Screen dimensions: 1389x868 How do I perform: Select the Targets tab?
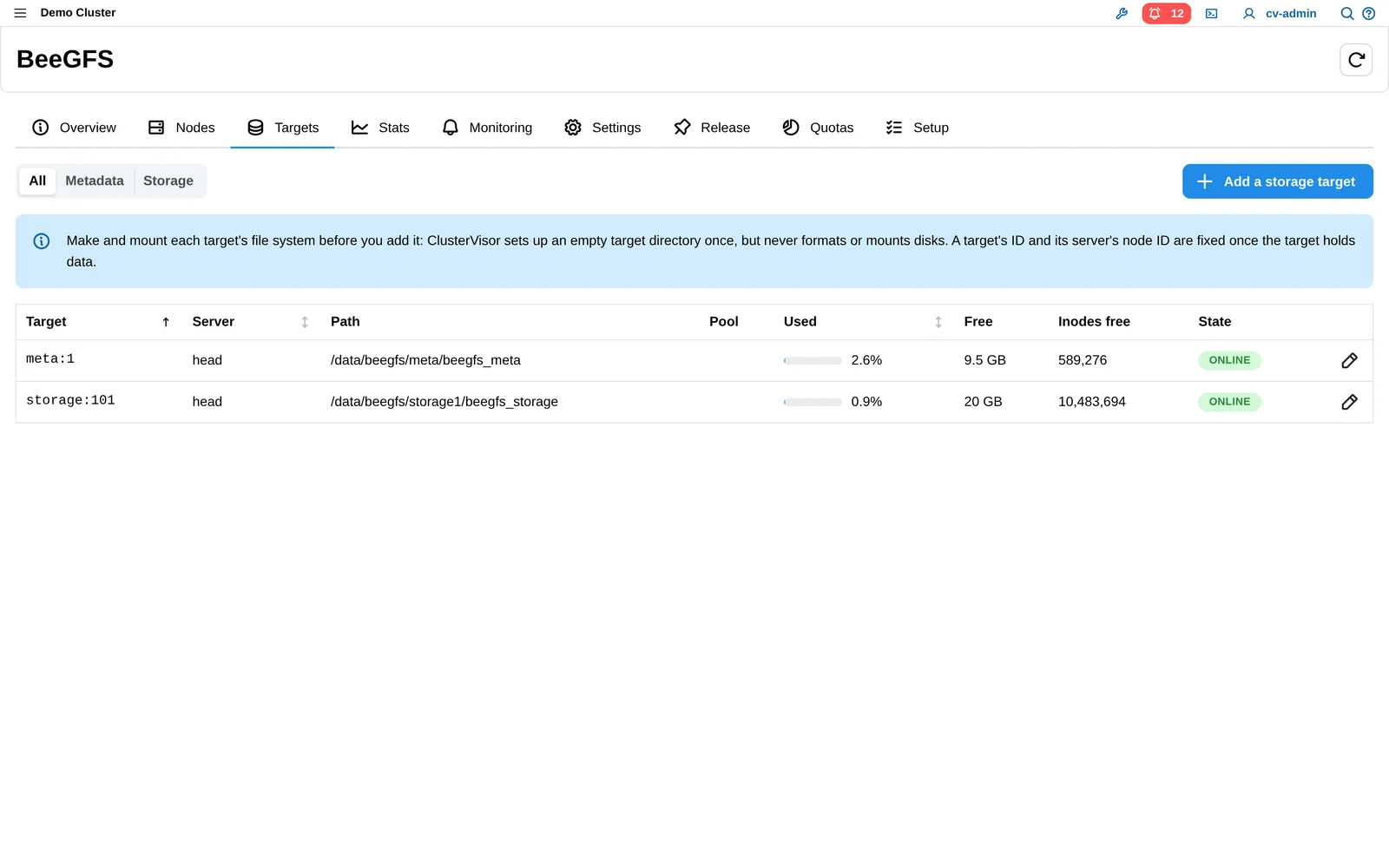(283, 128)
